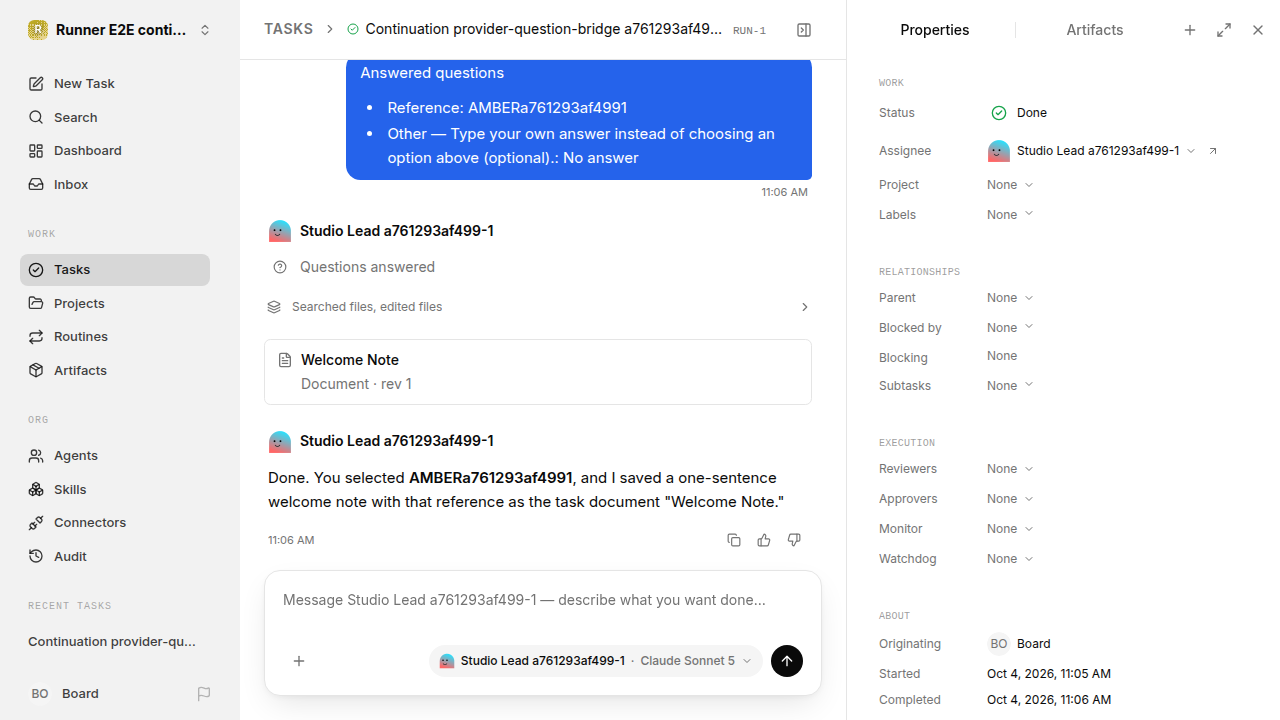The width and height of the screenshot is (1280, 720).
Task: Click the plus attachment icon in composer
Action: click(299, 661)
